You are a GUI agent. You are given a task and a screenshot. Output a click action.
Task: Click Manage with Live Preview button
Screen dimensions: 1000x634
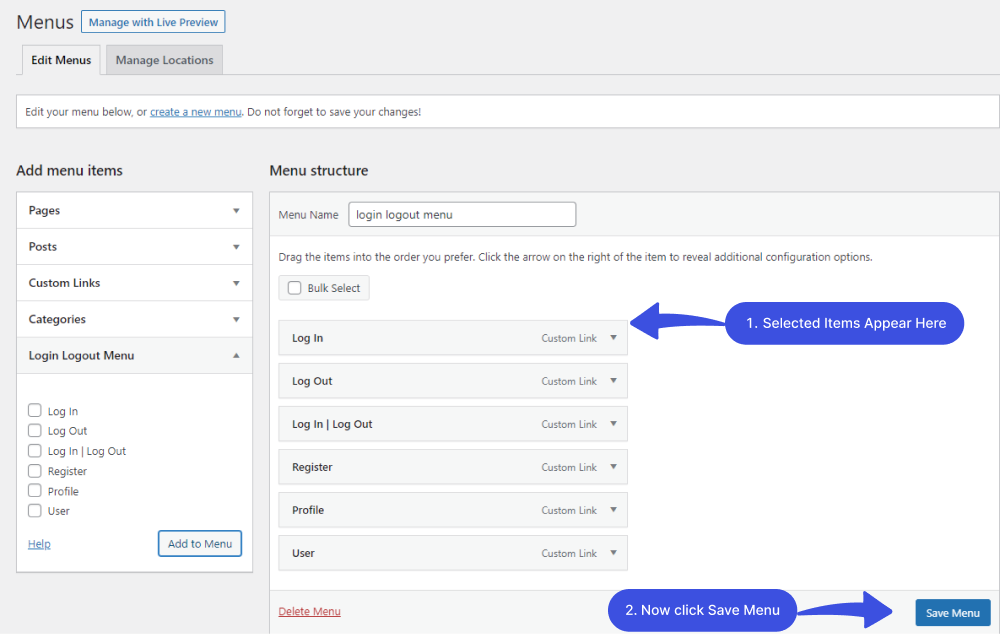tap(153, 22)
